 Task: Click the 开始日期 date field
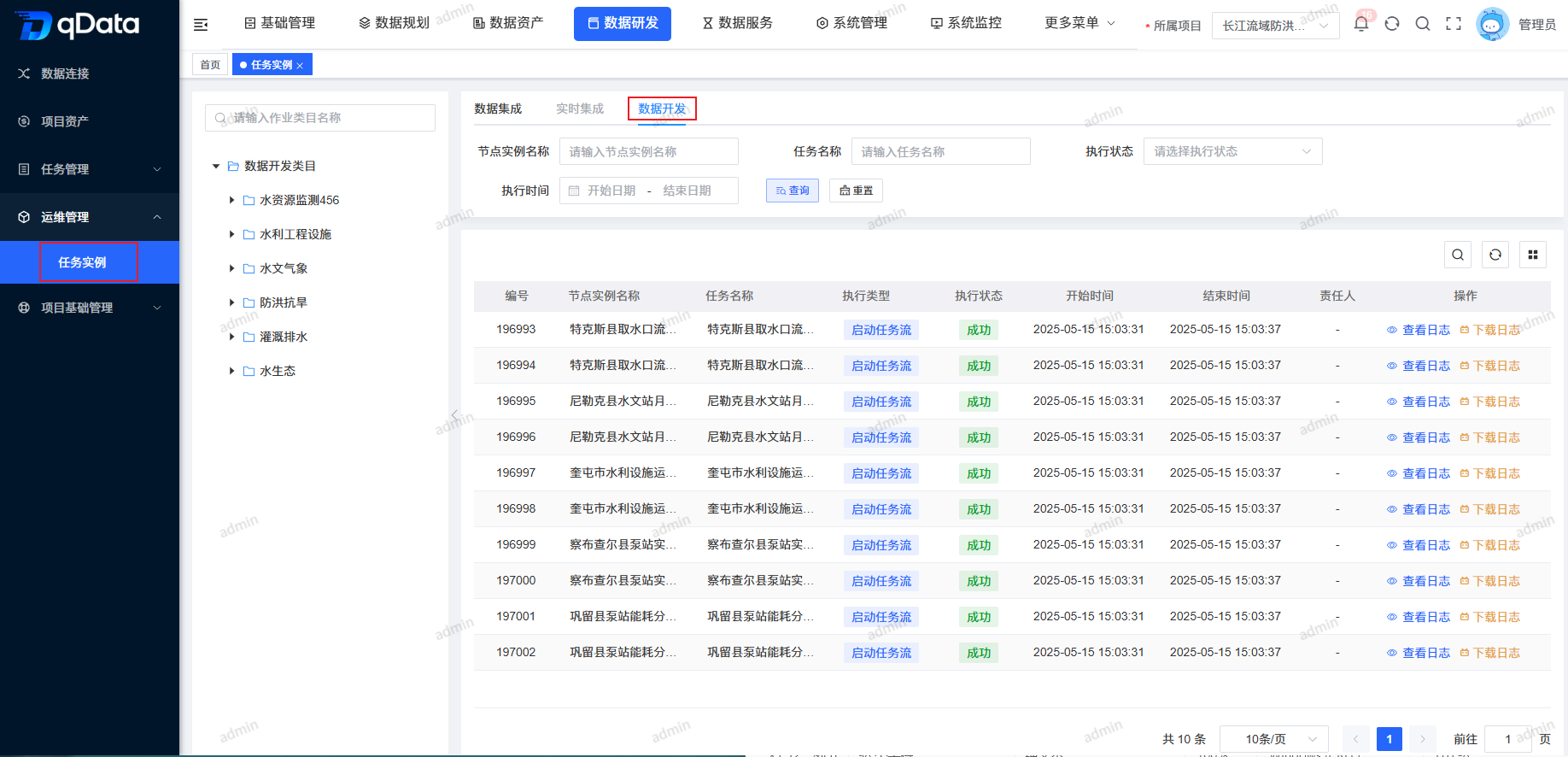(x=611, y=191)
